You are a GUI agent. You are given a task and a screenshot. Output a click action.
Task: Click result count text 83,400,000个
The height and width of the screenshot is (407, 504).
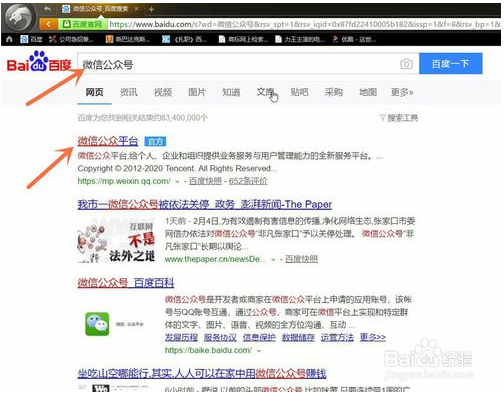pos(183,118)
